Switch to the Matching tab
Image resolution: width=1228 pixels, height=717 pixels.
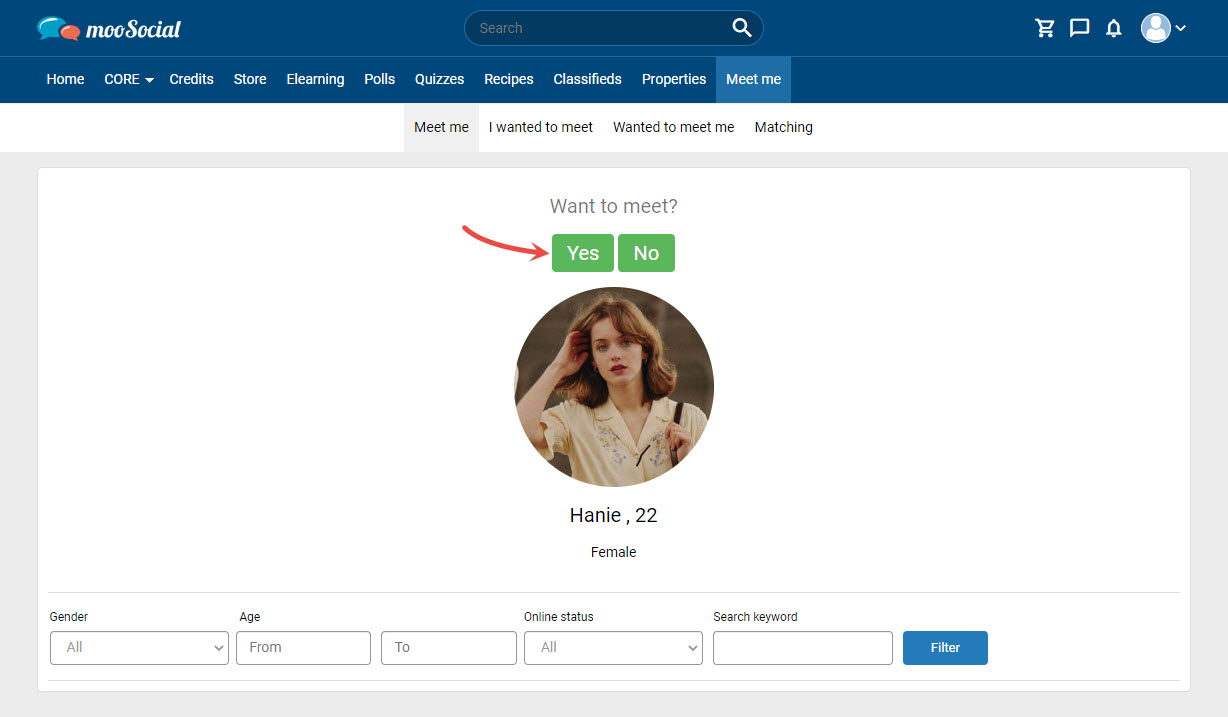click(784, 127)
